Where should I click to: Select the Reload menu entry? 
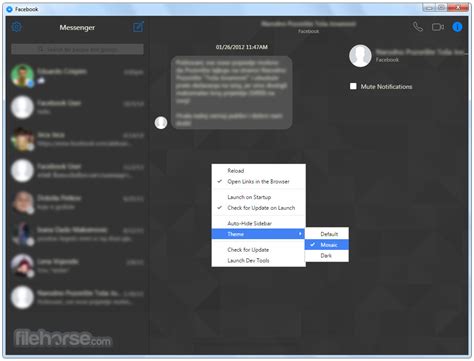click(x=258, y=171)
